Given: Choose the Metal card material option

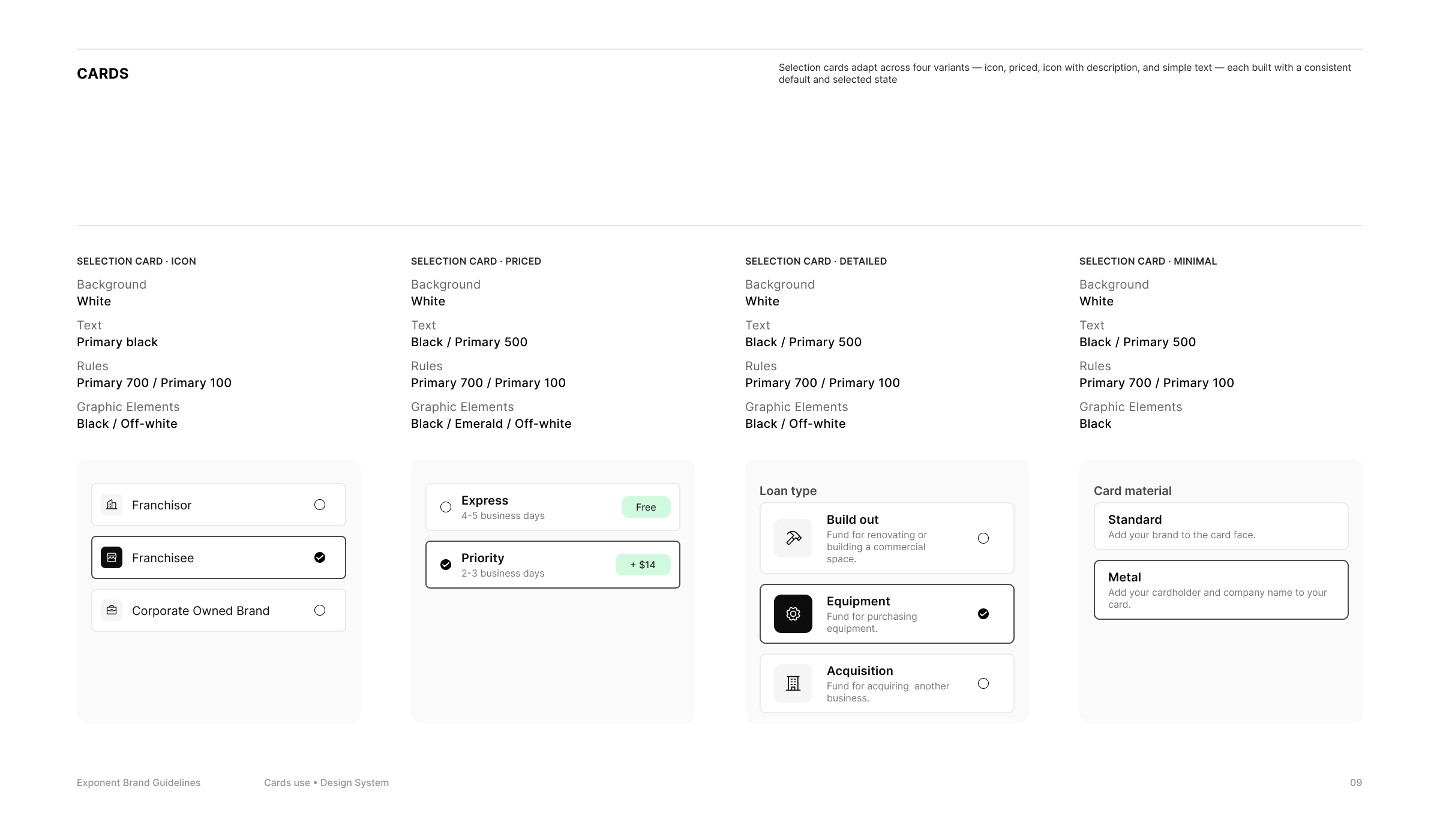Looking at the screenshot, I should coord(1221,590).
